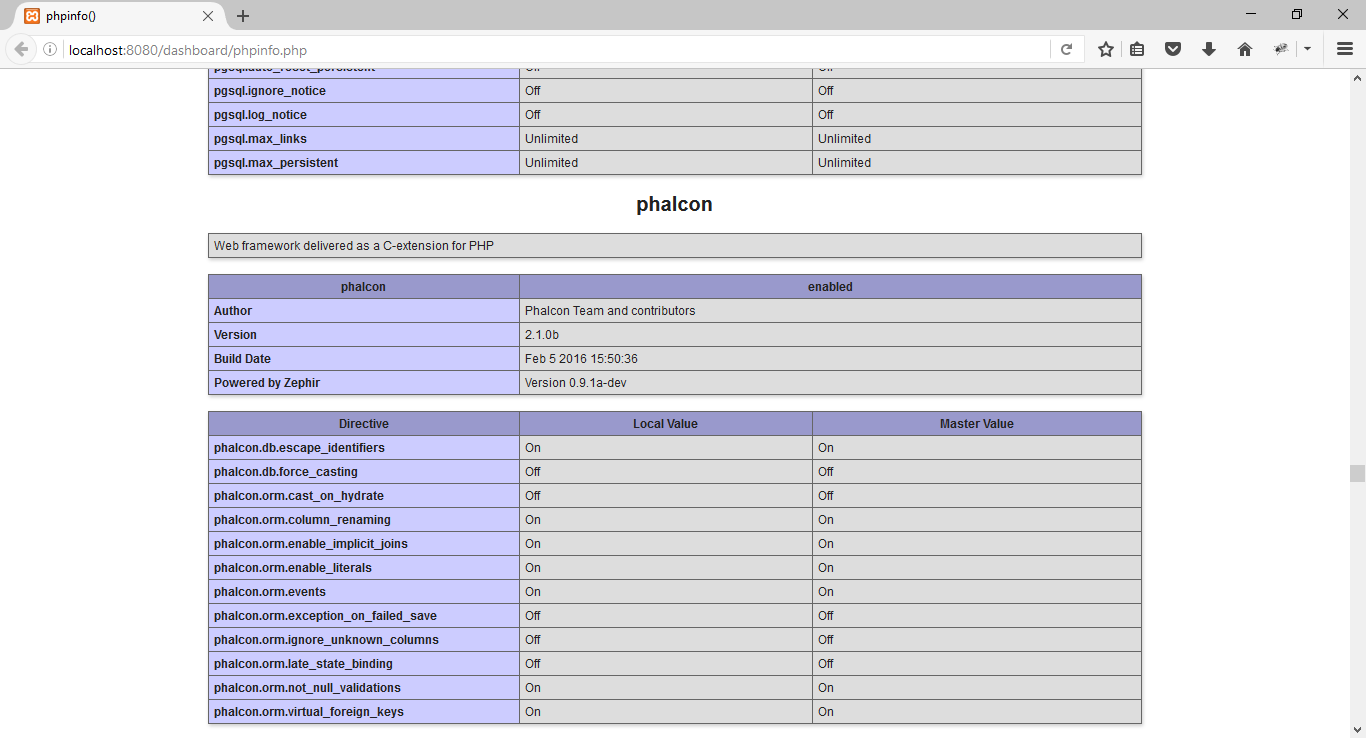Click the browser back arrow button
This screenshot has height=738, width=1366.
coord(21,49)
